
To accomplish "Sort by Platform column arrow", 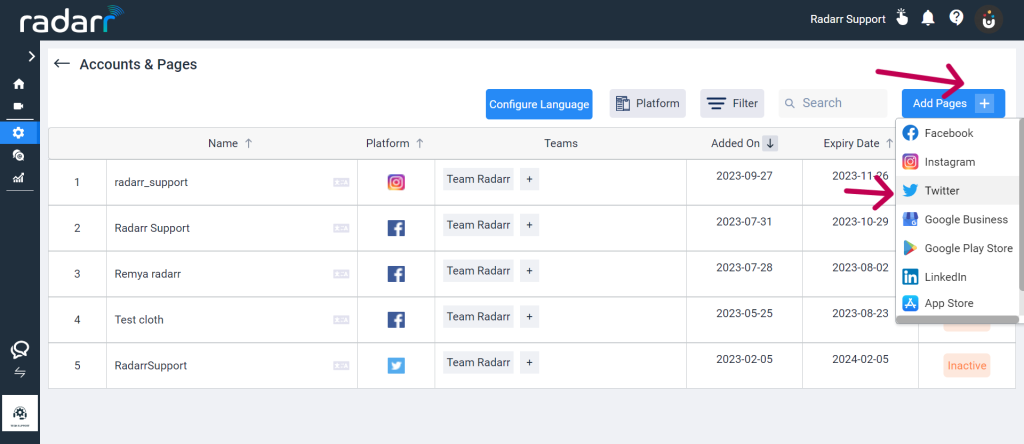I will click(420, 144).
